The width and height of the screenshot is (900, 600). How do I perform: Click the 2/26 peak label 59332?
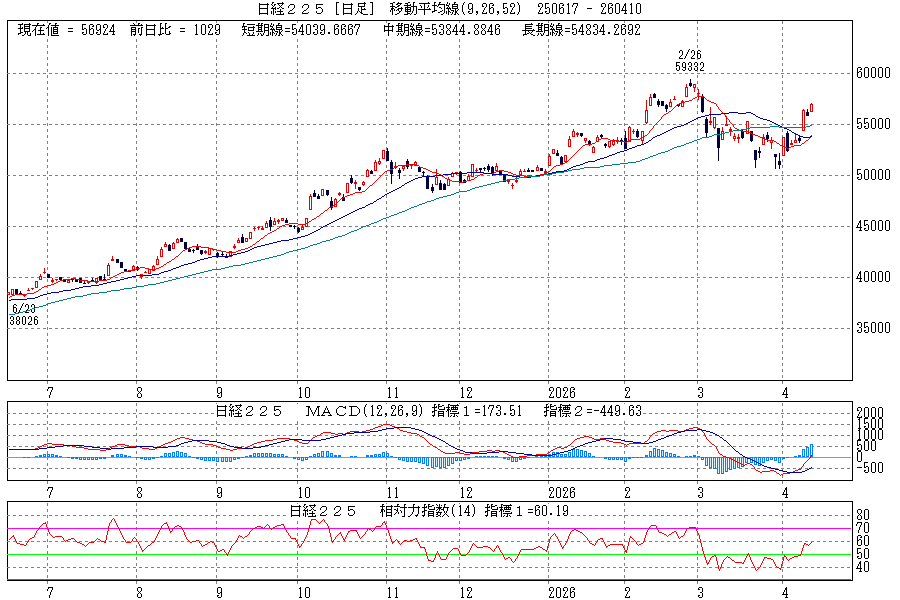tap(689, 66)
